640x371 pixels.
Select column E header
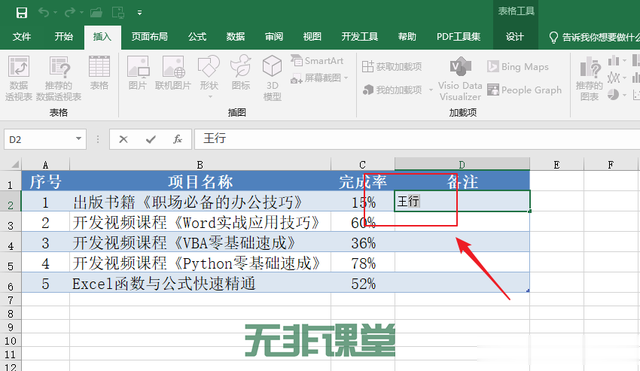557,164
